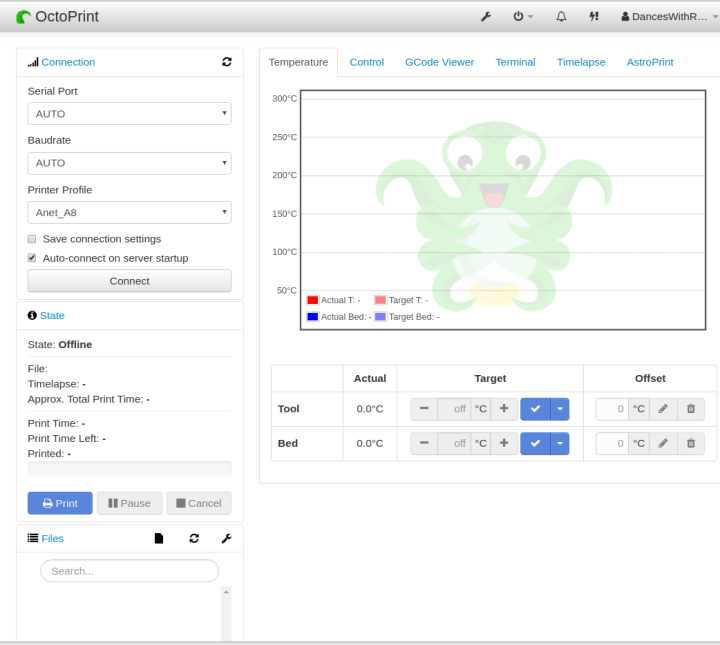This screenshot has width=720, height=645.
Task: Open the Baudrate dropdown
Action: 129,163
